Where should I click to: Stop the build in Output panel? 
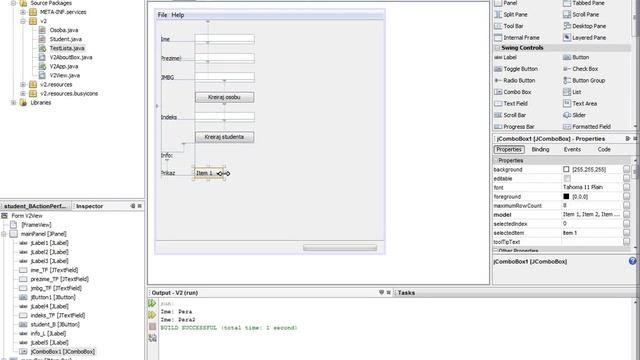coord(152,327)
